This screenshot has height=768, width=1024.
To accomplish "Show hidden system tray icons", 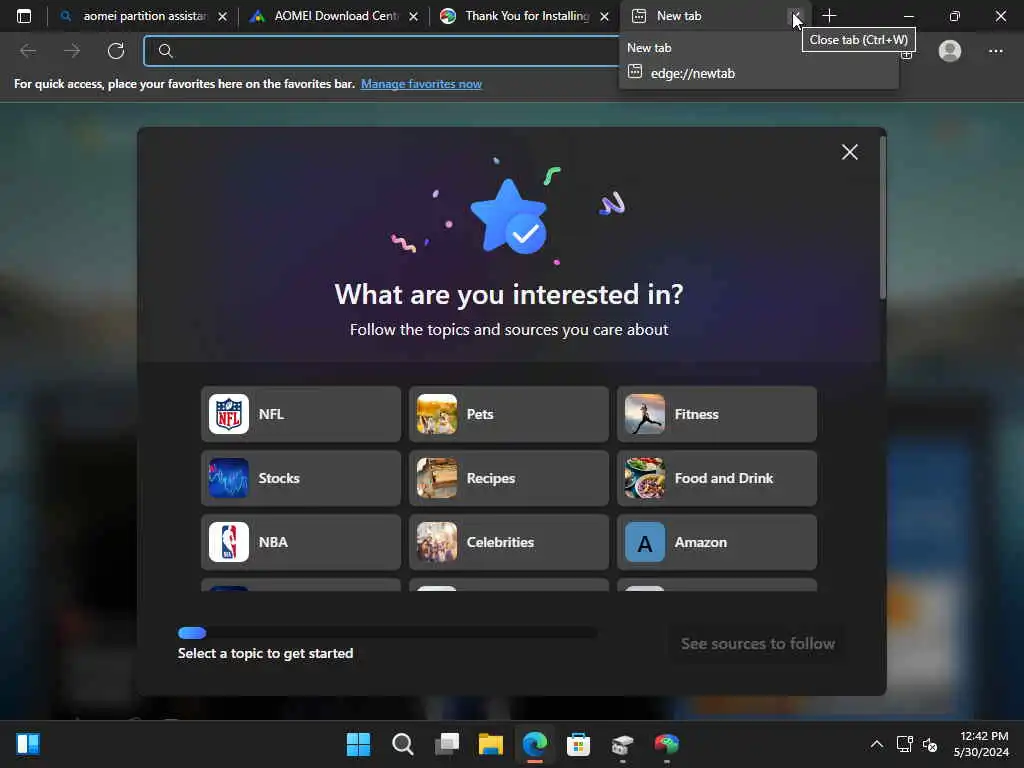I will [x=877, y=744].
